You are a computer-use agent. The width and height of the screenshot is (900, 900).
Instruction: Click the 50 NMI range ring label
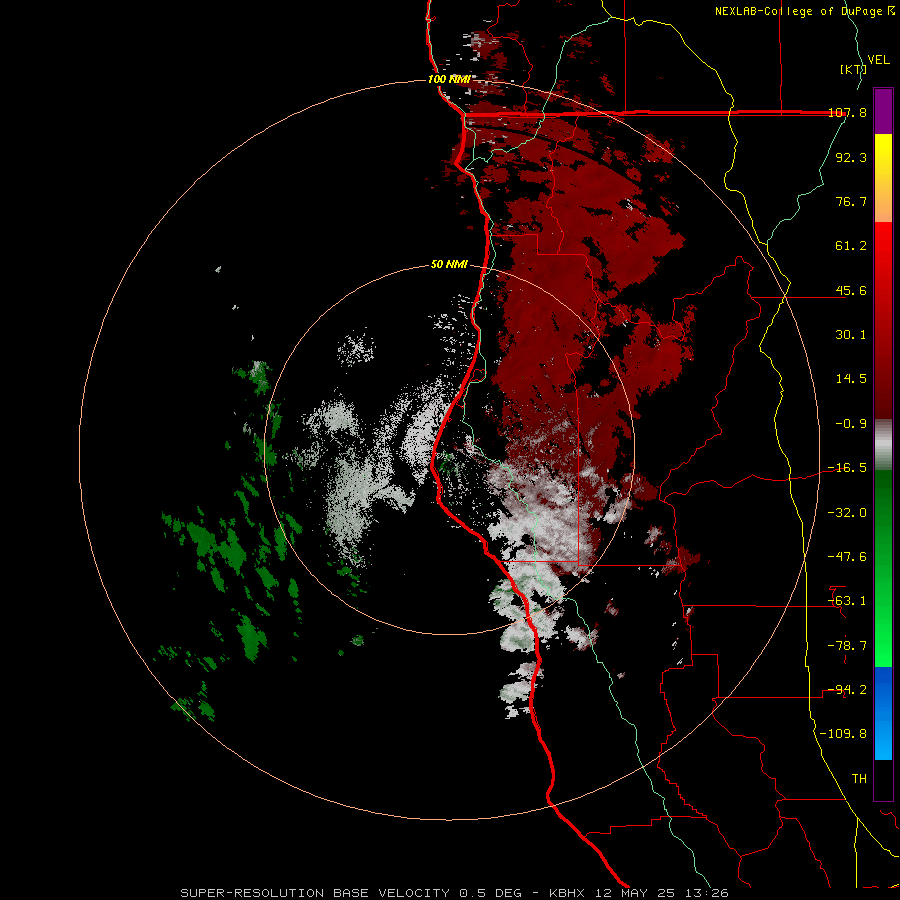(x=449, y=265)
